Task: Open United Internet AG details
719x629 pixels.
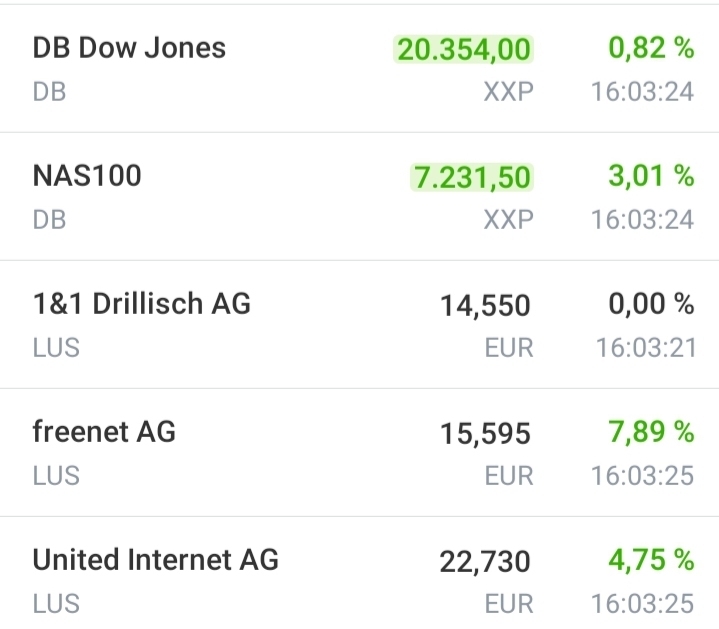Action: 155,560
